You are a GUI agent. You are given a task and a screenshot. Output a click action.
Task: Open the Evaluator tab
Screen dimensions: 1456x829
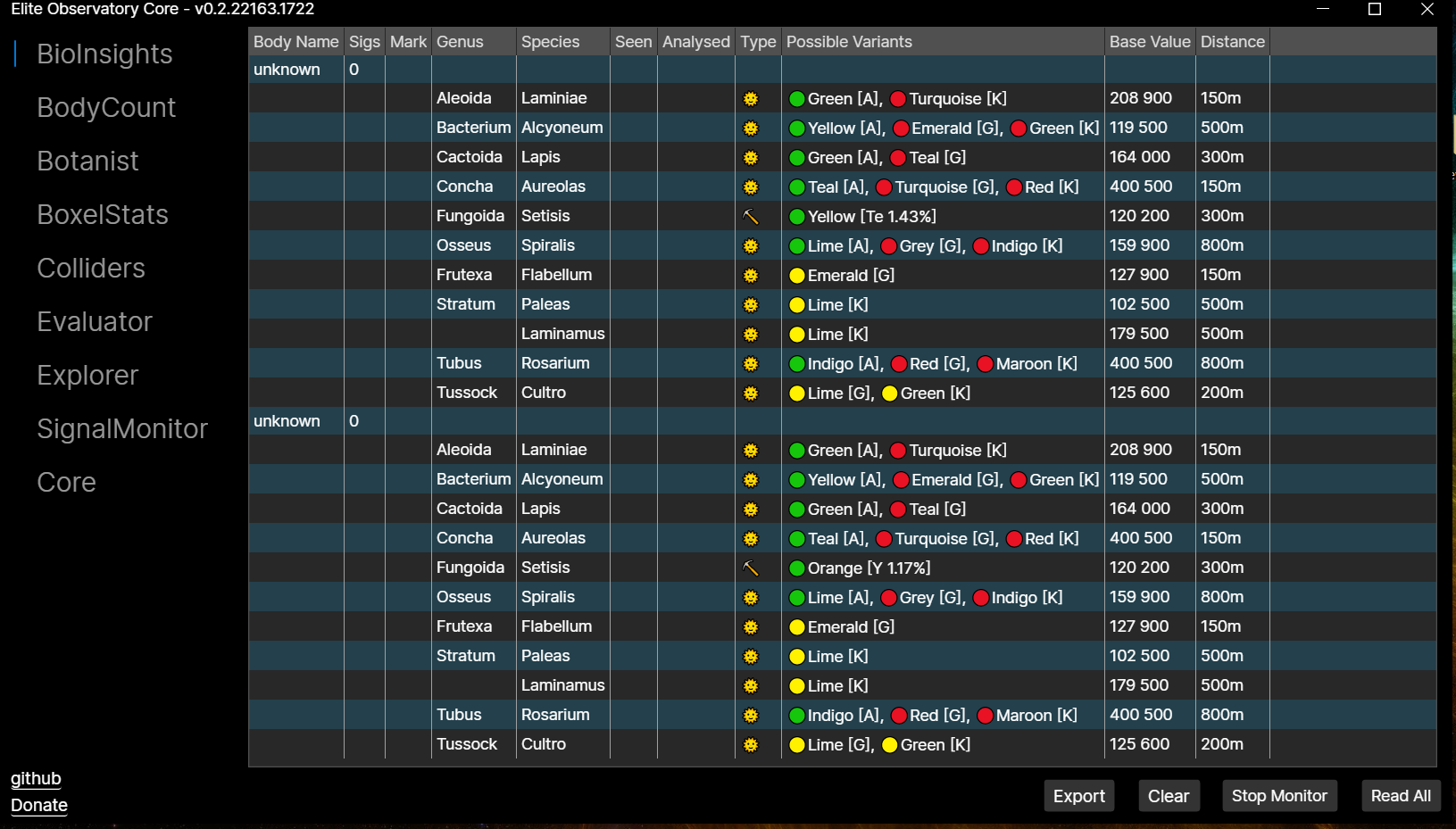click(95, 321)
